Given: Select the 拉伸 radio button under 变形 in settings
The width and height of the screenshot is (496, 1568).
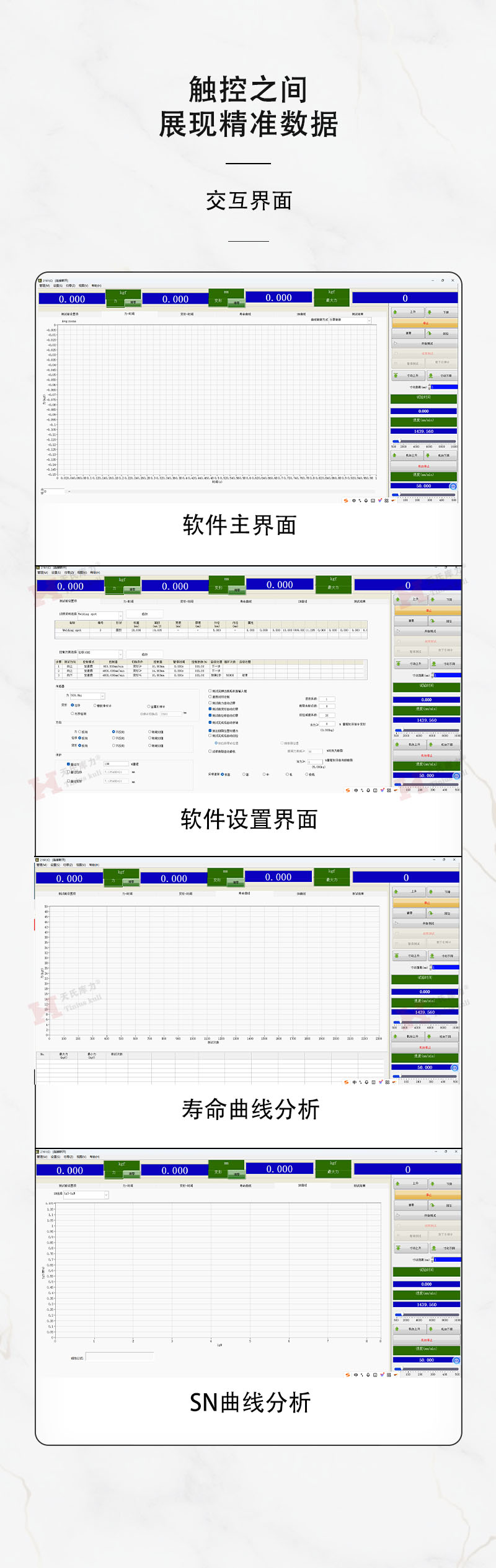Looking at the screenshot, I should tap(73, 705).
